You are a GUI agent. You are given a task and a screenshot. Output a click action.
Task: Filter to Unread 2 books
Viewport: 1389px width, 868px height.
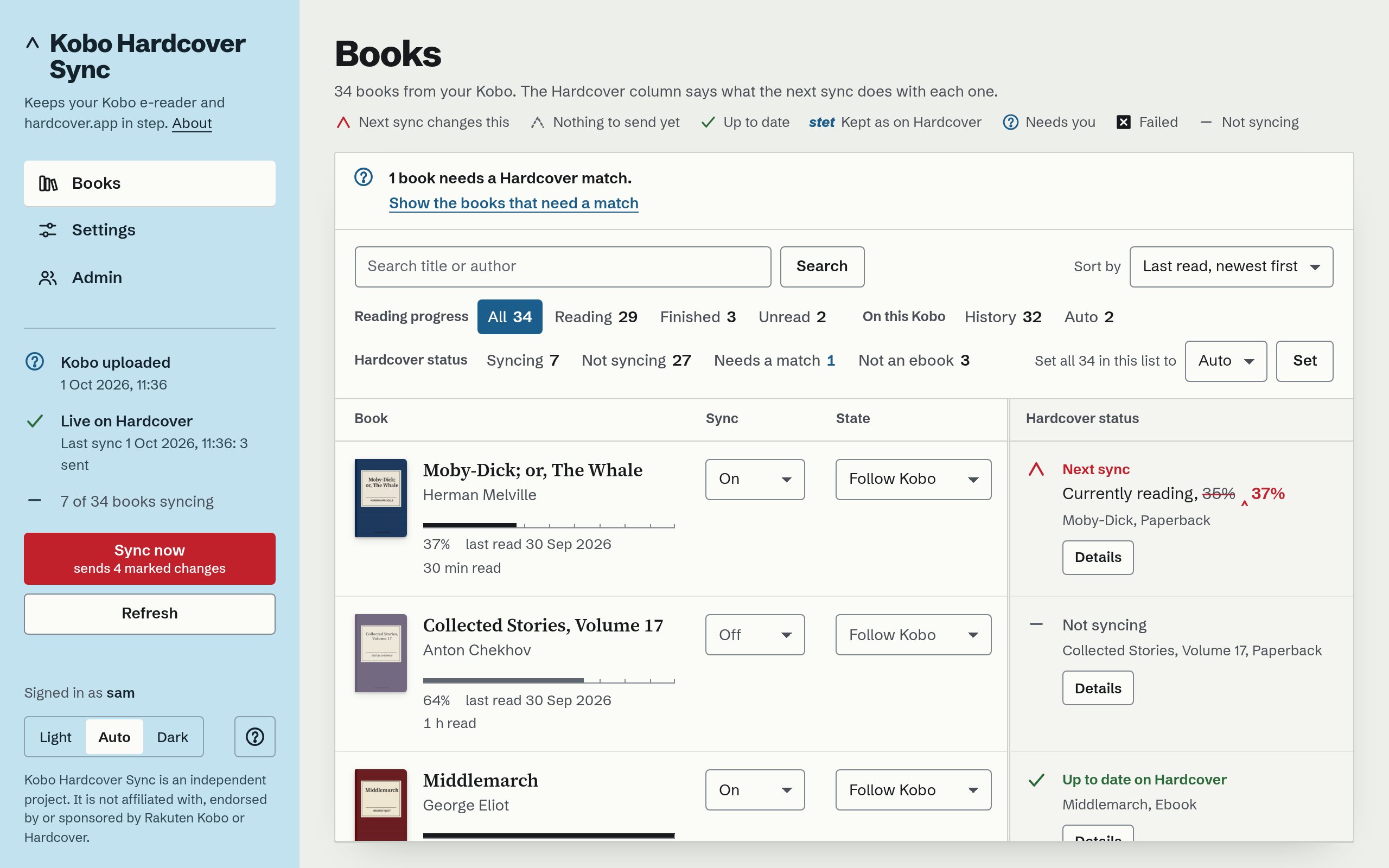(x=792, y=317)
